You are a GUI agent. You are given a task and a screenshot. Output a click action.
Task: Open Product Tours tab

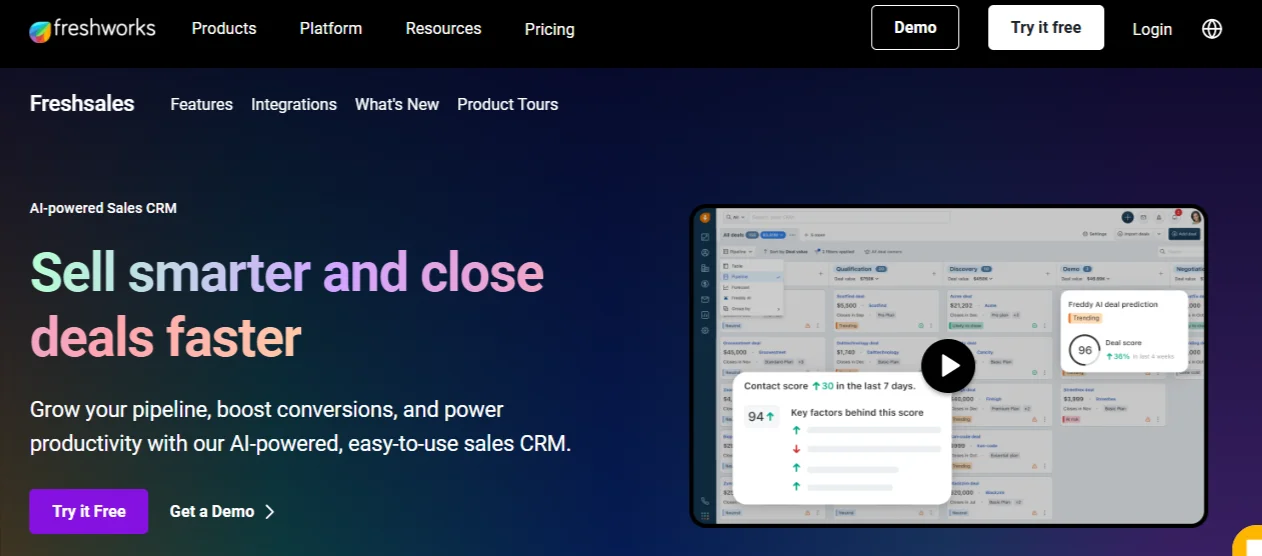(508, 104)
